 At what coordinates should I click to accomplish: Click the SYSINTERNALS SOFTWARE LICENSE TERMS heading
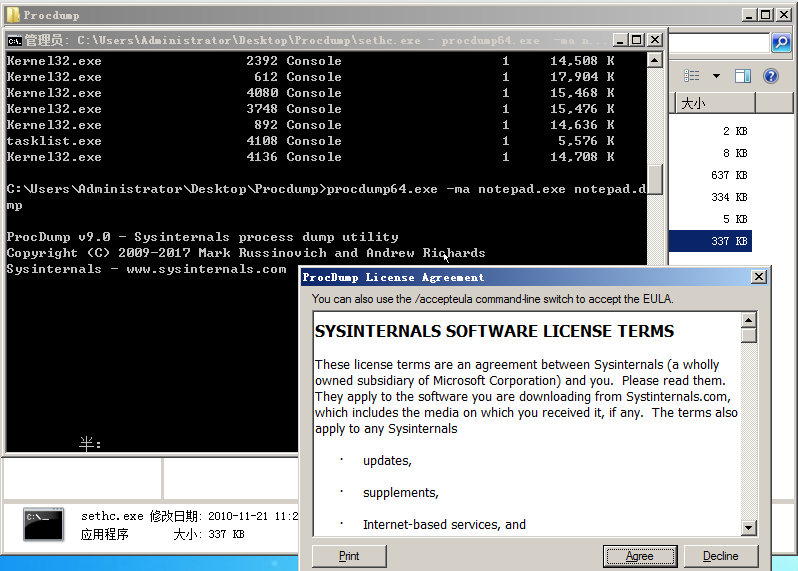[x=494, y=331]
